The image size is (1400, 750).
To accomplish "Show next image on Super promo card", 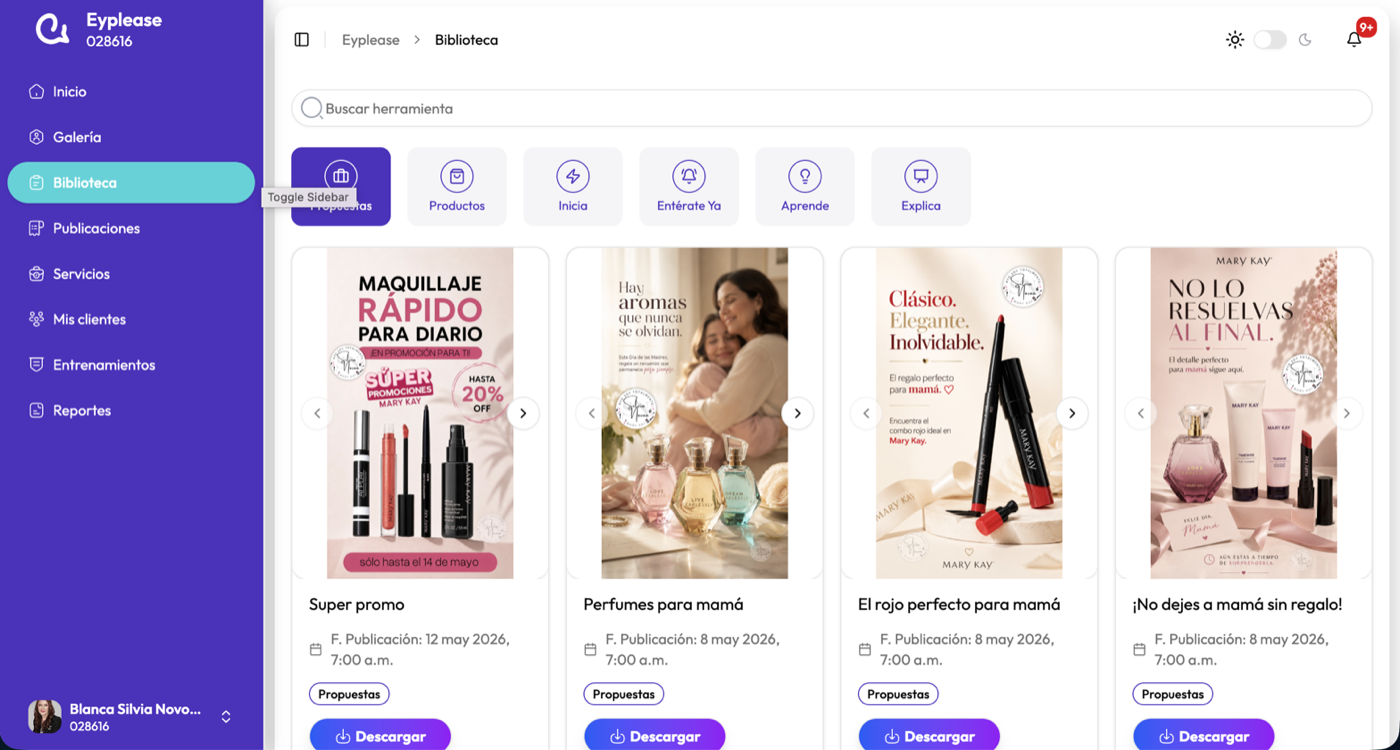I will [x=523, y=413].
